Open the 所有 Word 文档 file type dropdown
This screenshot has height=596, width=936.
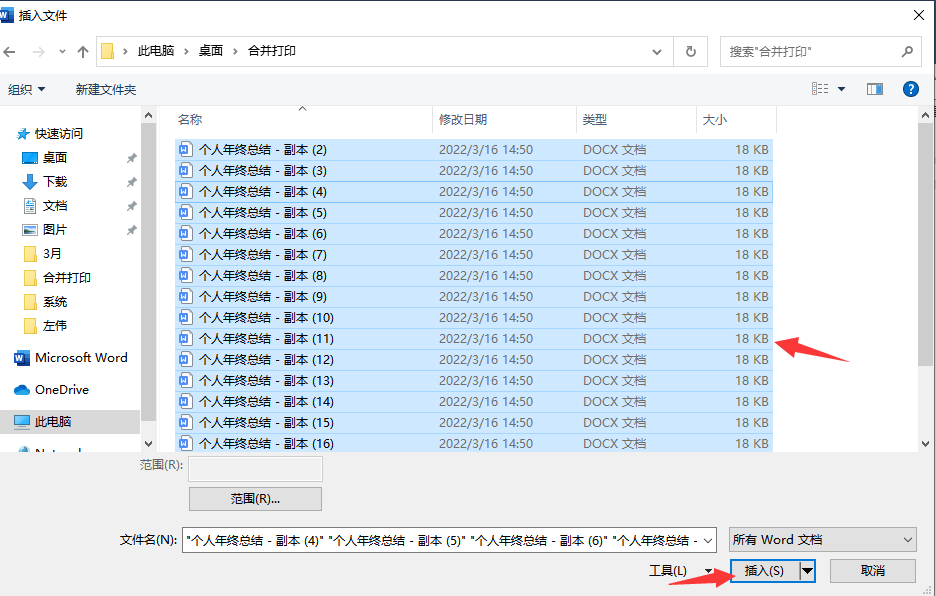tap(823, 540)
